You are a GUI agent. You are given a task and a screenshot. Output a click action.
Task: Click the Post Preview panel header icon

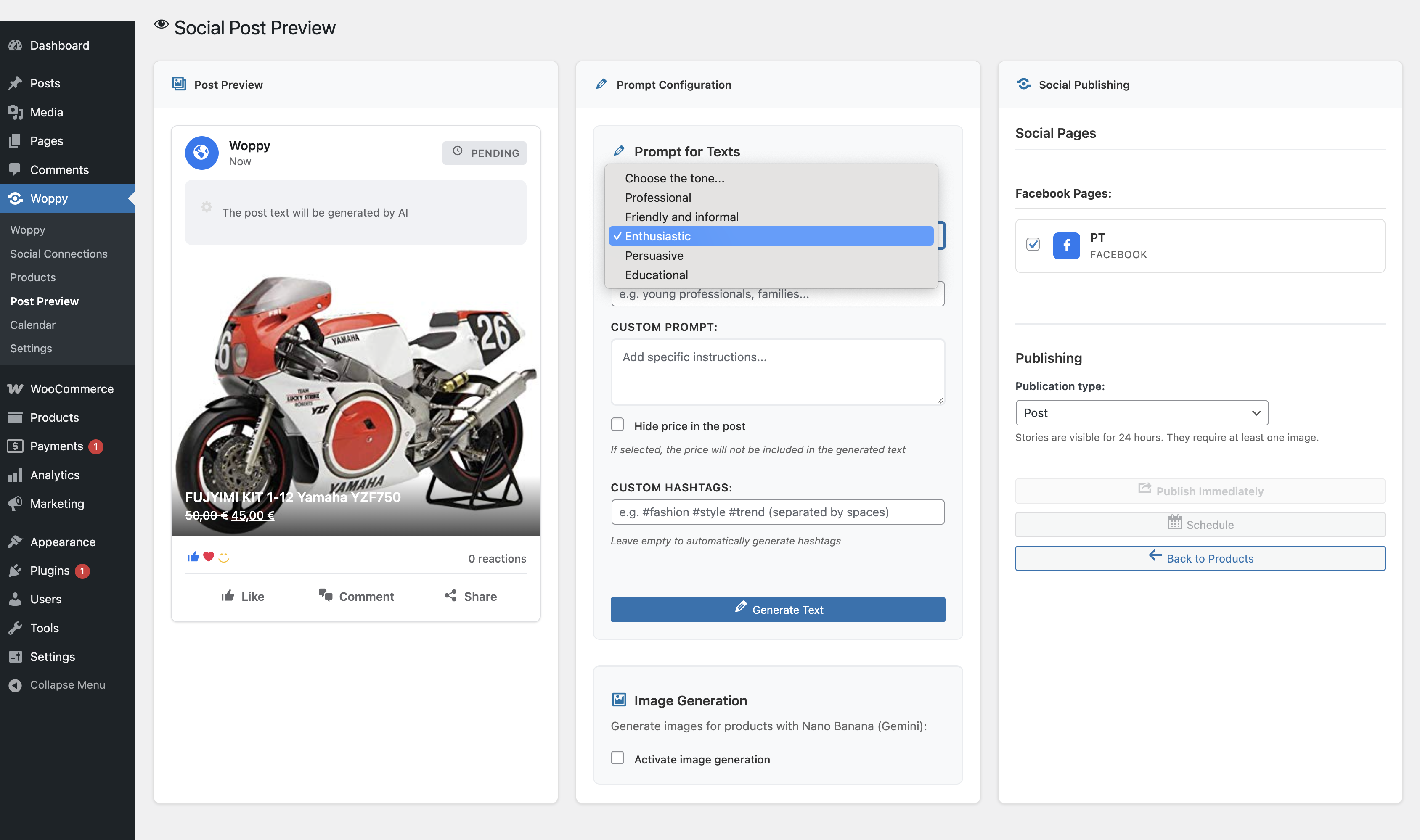tap(179, 84)
